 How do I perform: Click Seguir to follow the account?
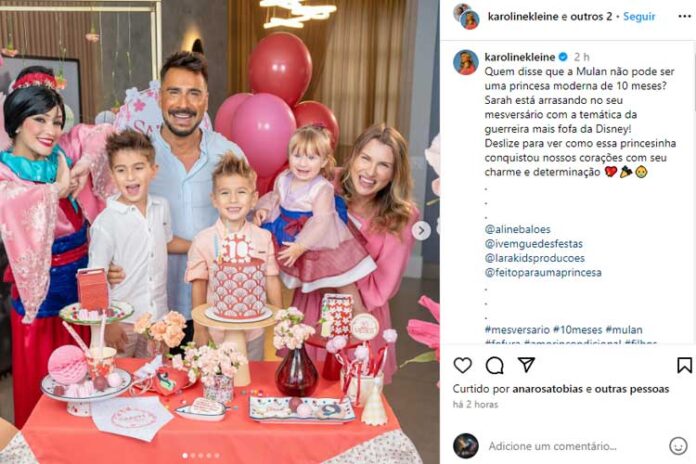pyautogui.click(x=639, y=16)
